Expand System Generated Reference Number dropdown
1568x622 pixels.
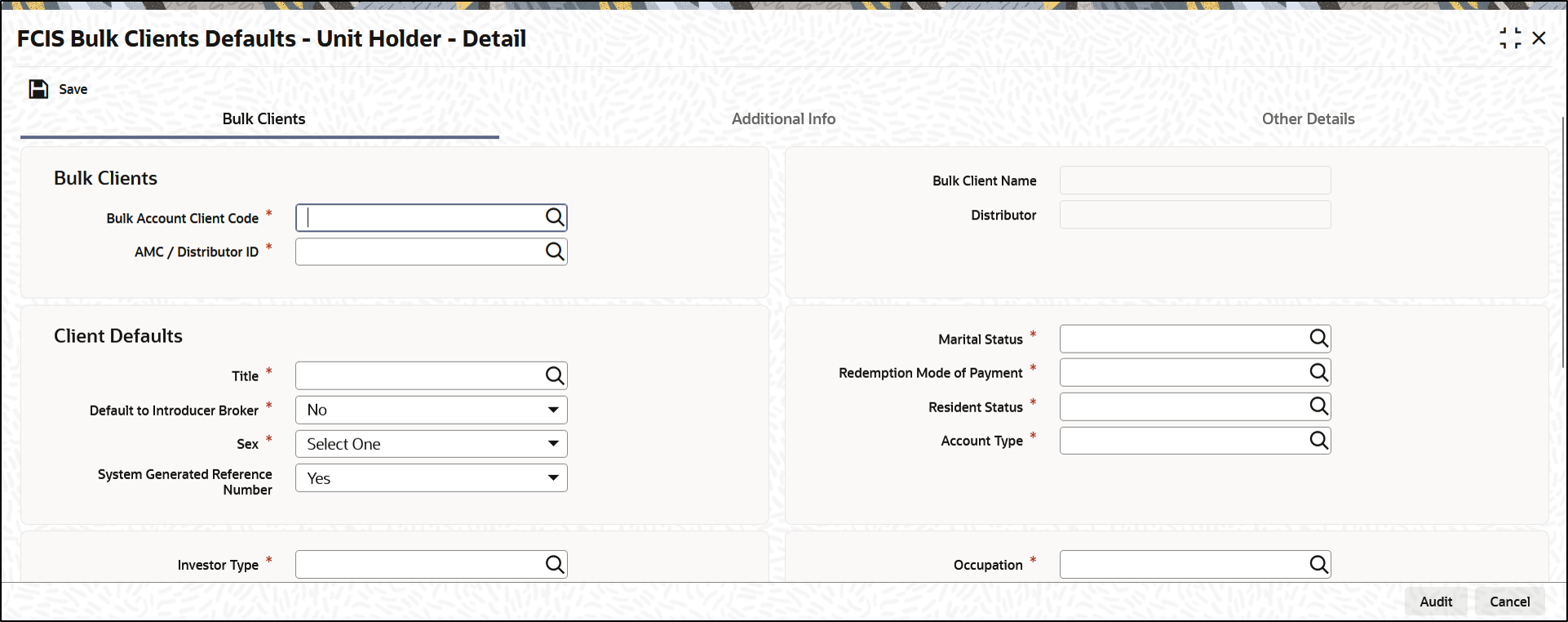pos(432,478)
